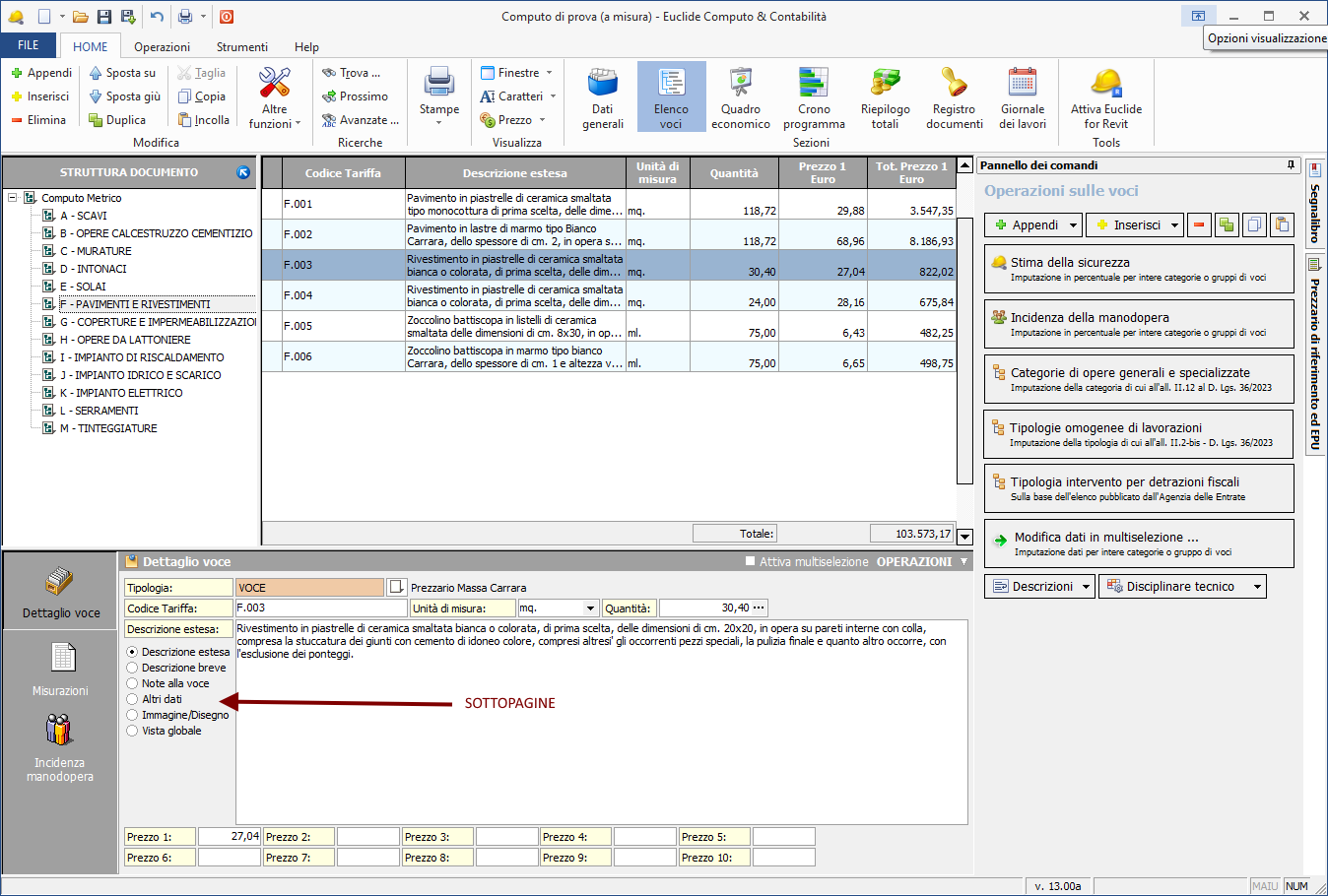Open the FILE menu
1328x896 pixels.
(29, 45)
